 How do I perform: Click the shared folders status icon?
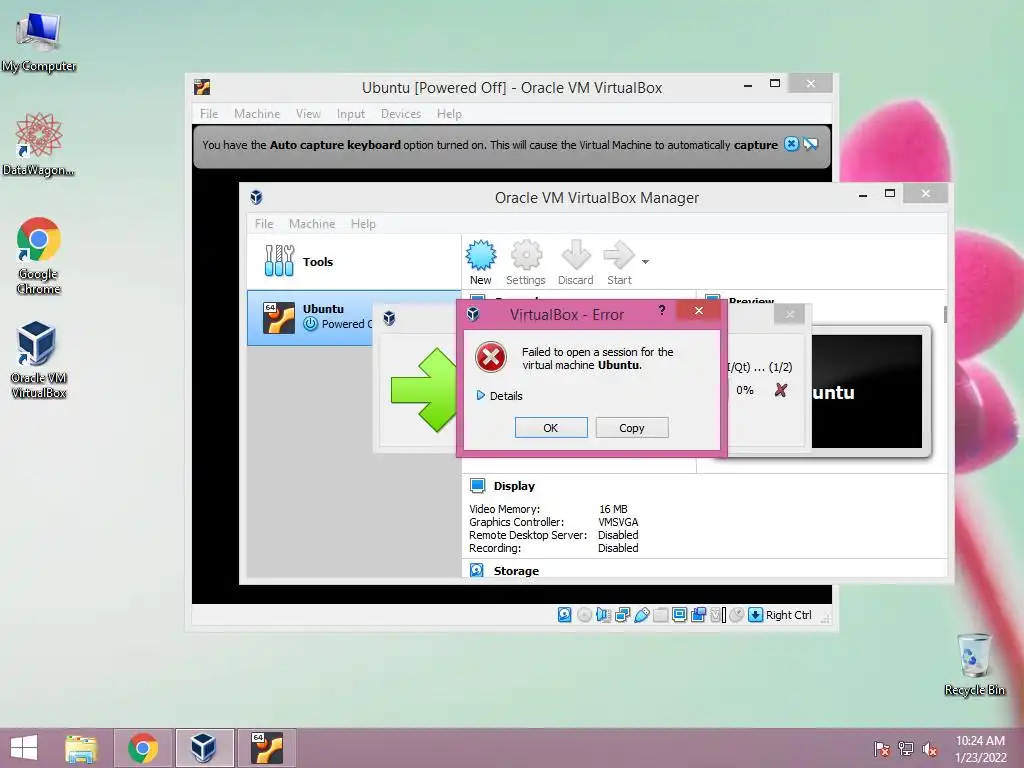tap(661, 615)
